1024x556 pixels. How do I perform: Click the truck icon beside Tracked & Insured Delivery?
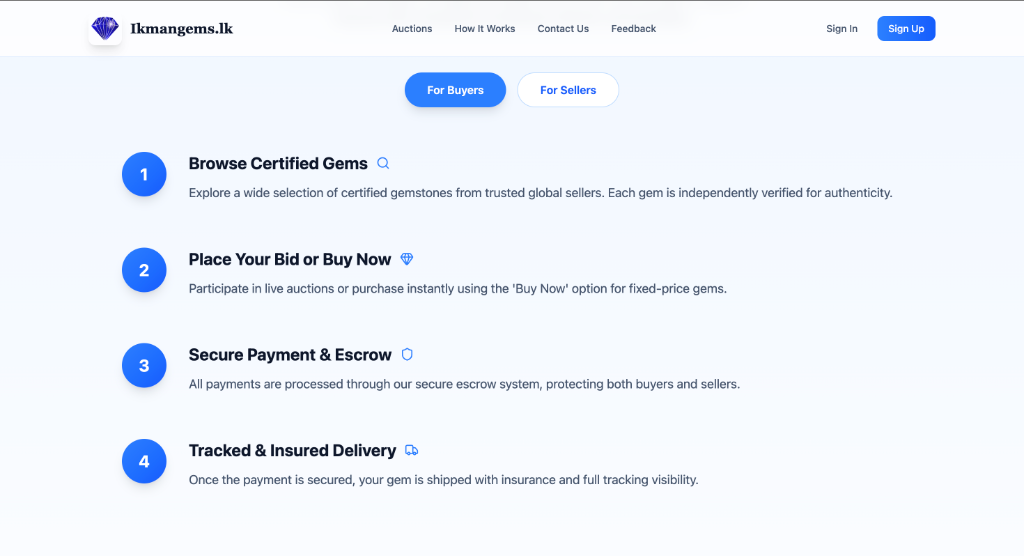click(x=412, y=450)
